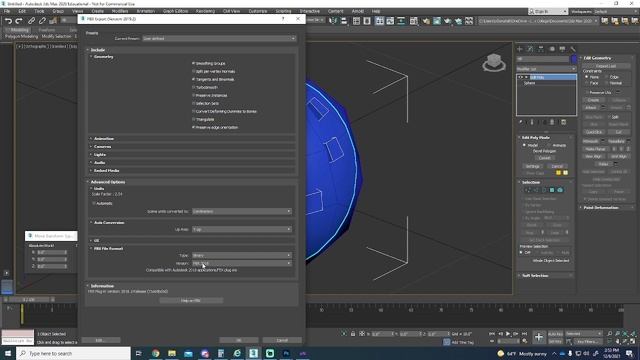This screenshot has height=360, width=640.
Task: Open Photoshop from the taskbar
Action: point(286,353)
